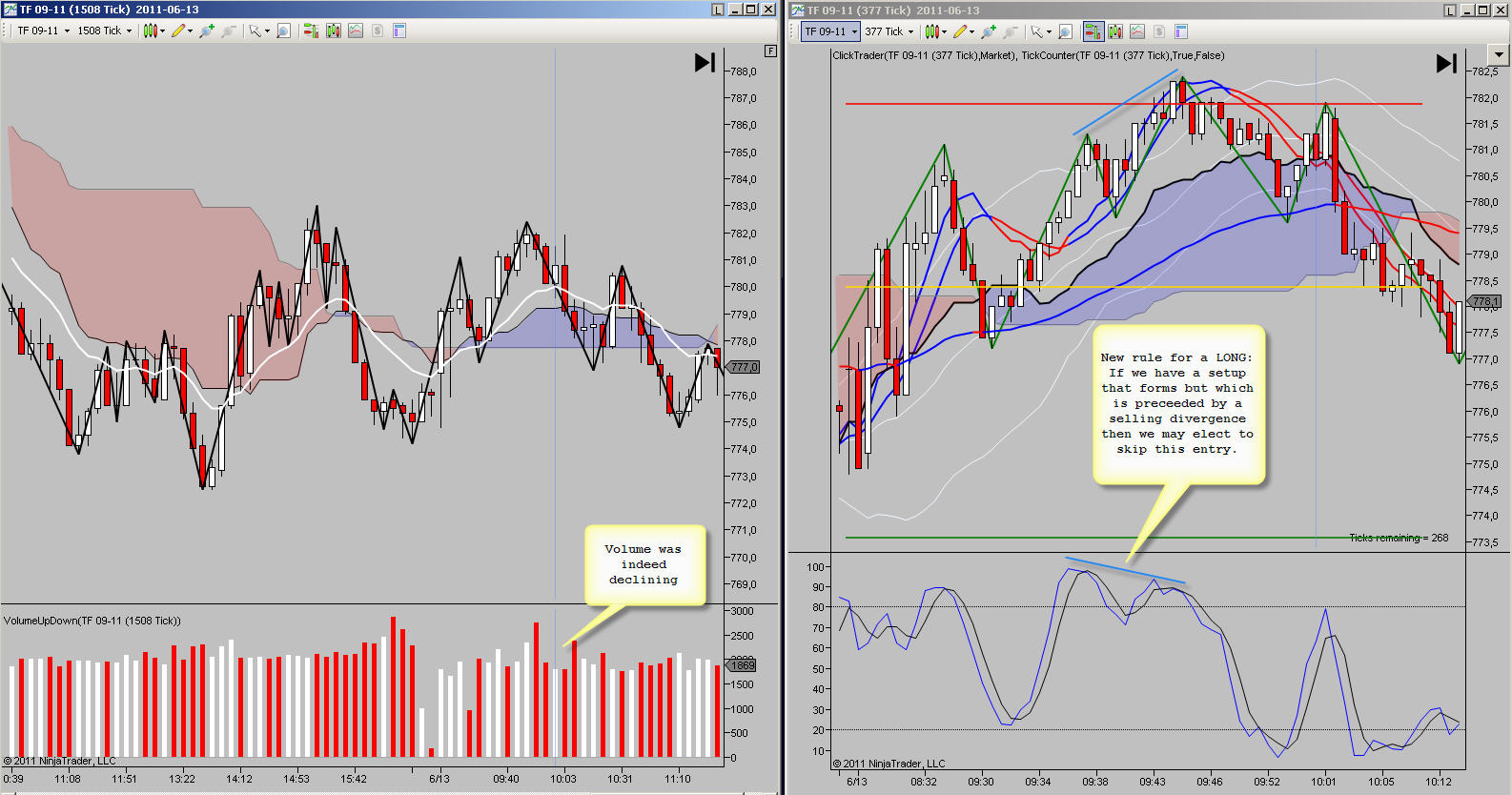Click greyed dollar icon in 377 Tick window
The image size is (1512, 795).
coord(1159,31)
